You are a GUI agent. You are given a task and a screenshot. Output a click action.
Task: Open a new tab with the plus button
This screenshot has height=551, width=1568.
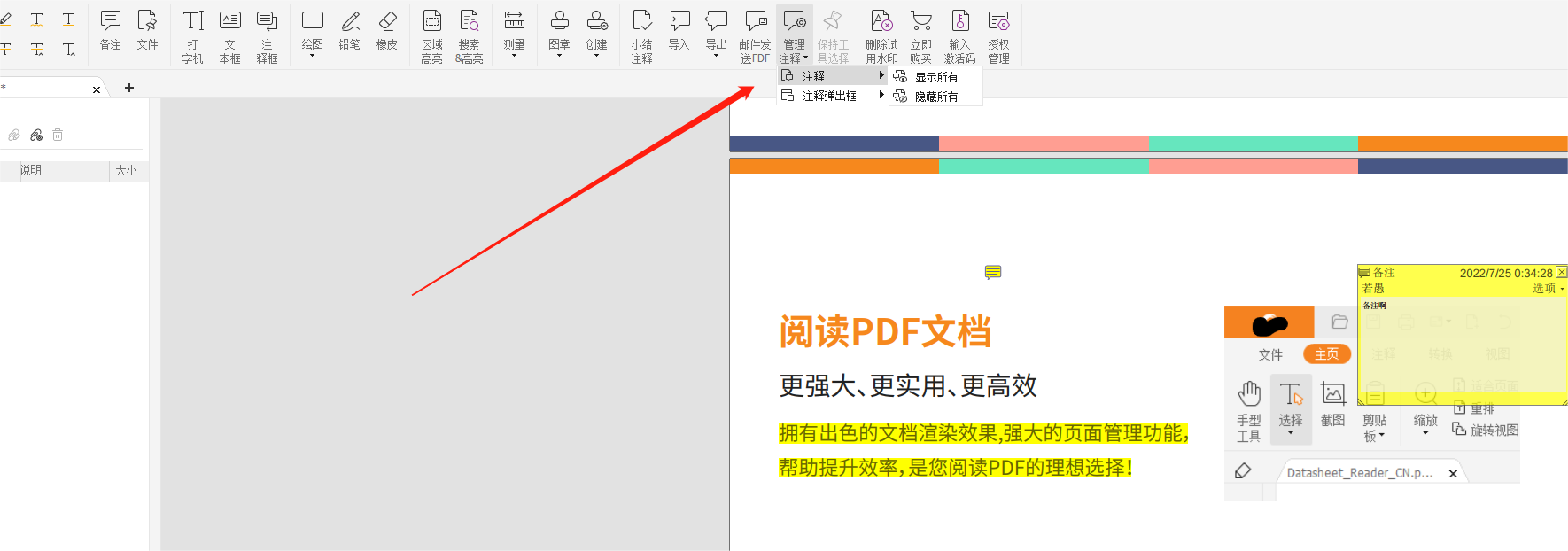point(129,88)
